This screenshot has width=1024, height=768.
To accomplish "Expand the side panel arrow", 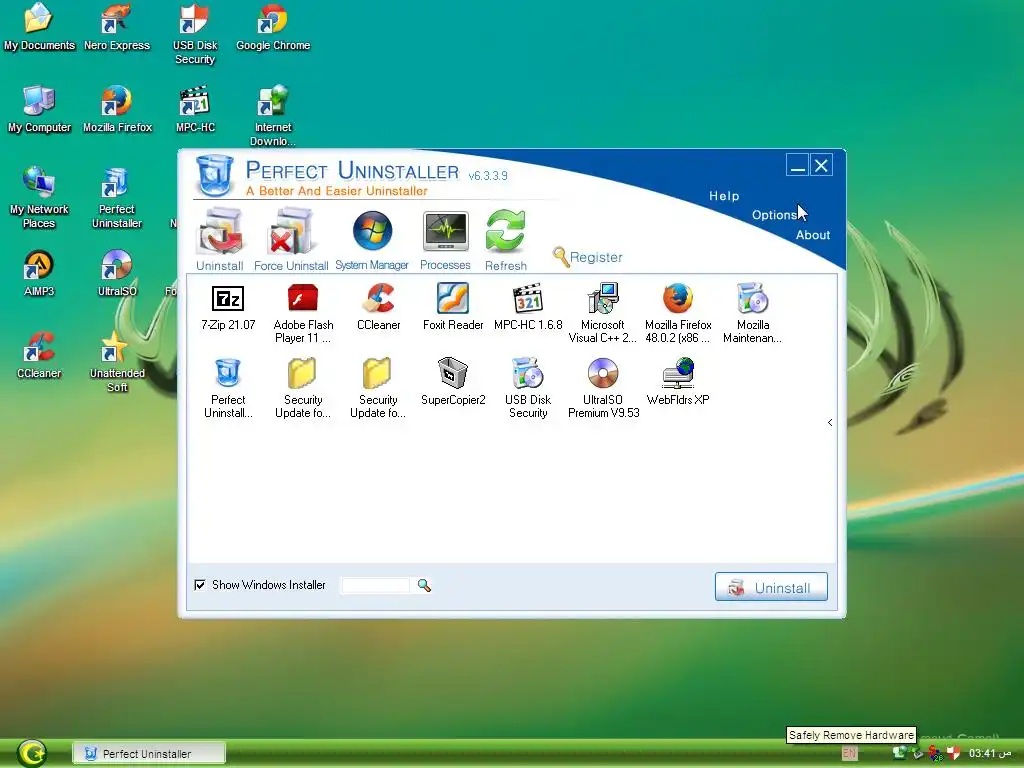I will point(830,423).
